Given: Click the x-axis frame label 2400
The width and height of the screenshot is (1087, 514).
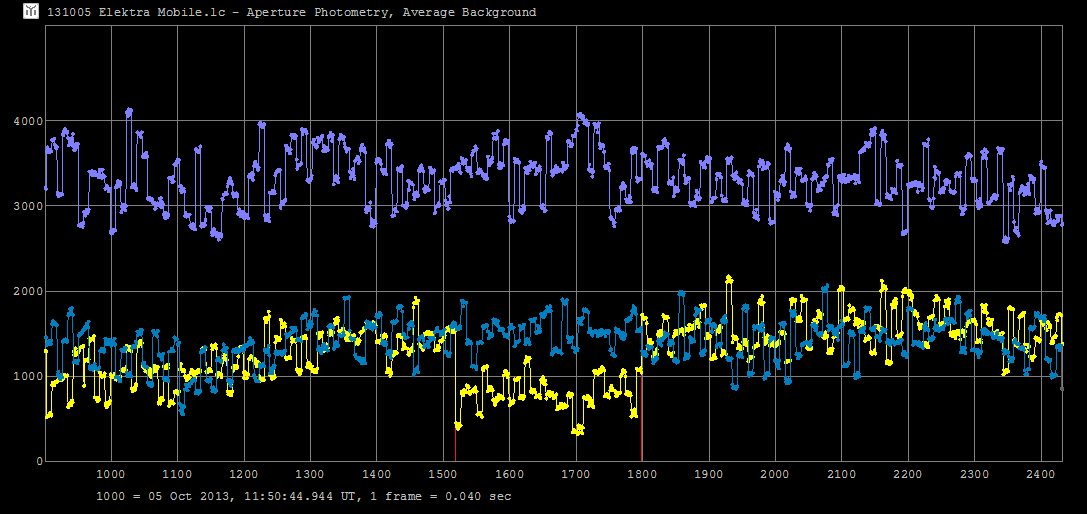Looking at the screenshot, I should [1041, 475].
